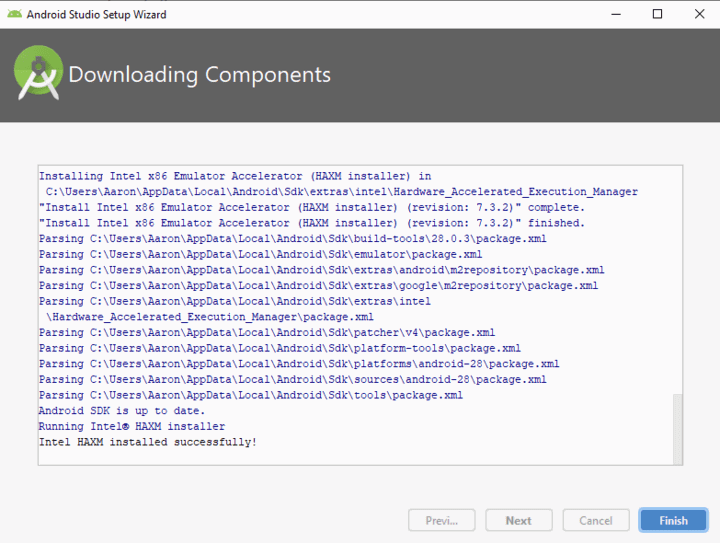Maximize the Setup Wizard window
This screenshot has width=720, height=543.
[x=657, y=14]
